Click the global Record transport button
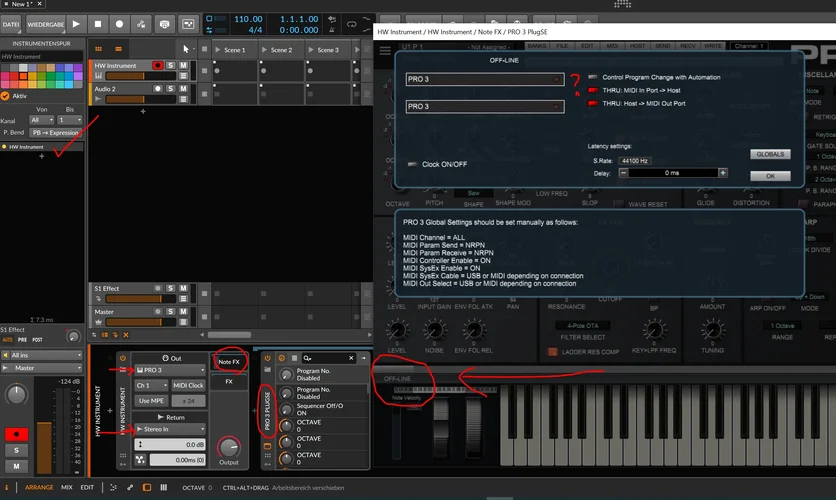The height and width of the screenshot is (500, 836). [x=119, y=24]
